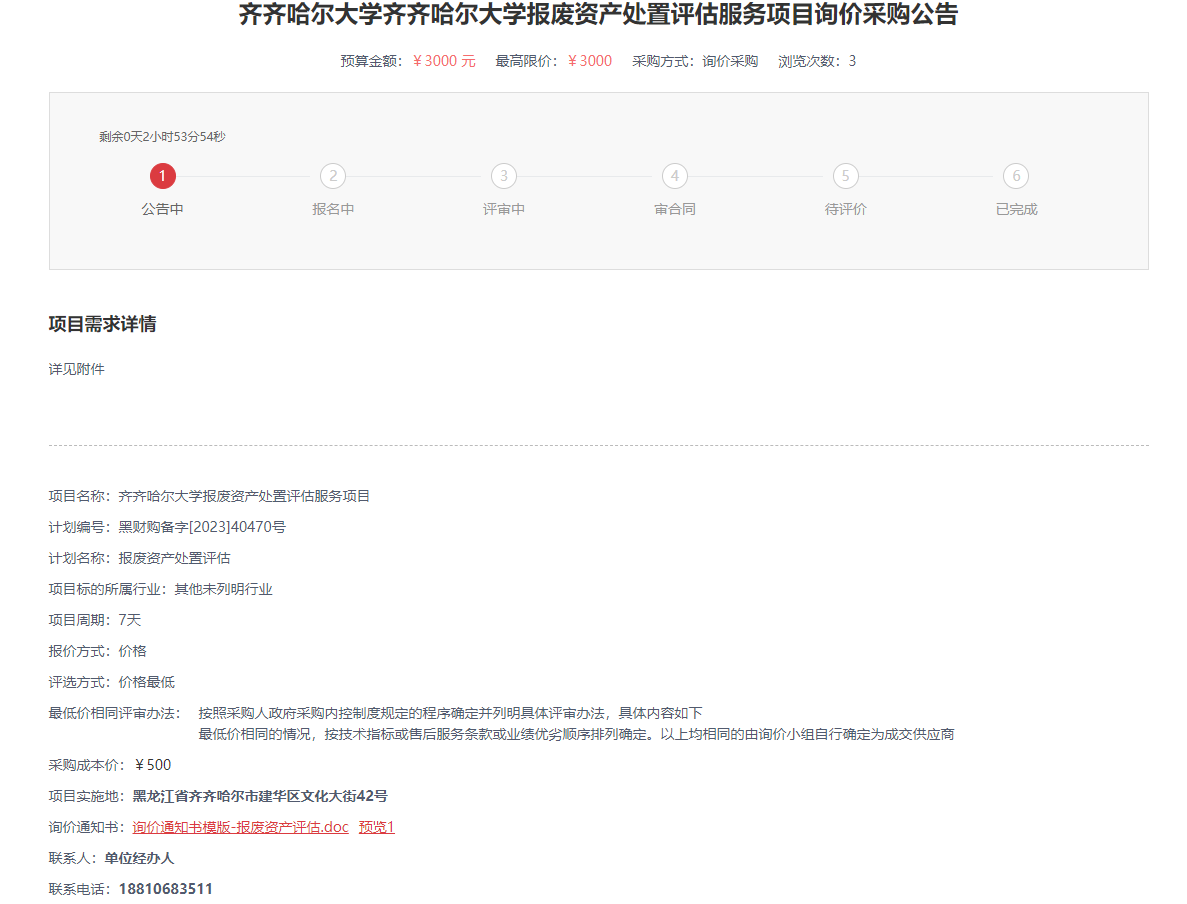Click the 预览1 preview link
Viewport: 1187px width, 904px height.
[377, 827]
